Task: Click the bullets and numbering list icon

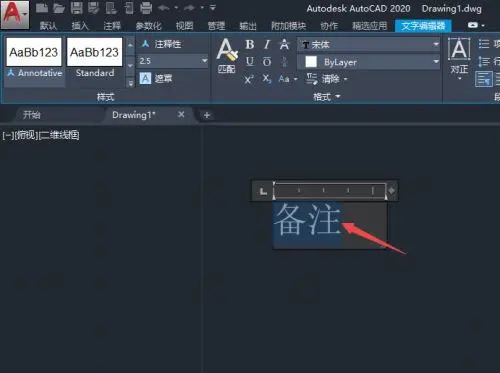Action: (x=484, y=44)
